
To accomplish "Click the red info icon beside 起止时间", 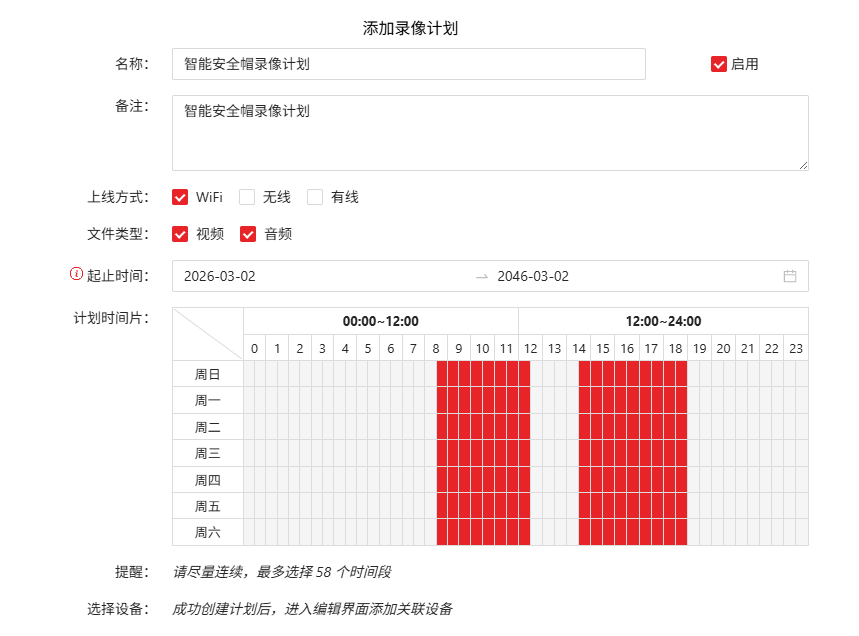I will pyautogui.click(x=76, y=273).
